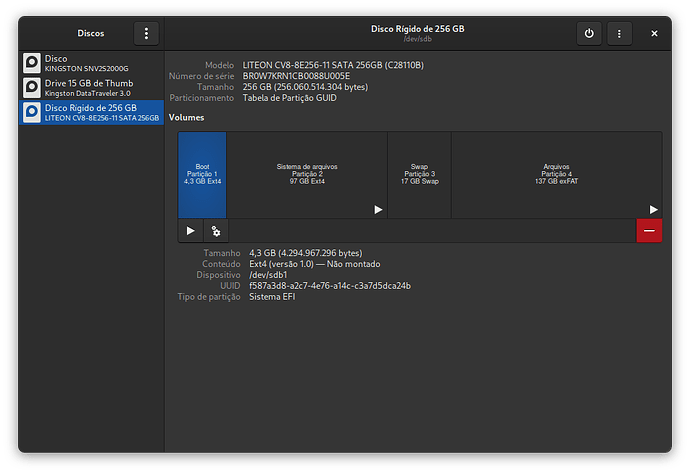This screenshot has width=690, height=472.
Task: Select the Arquivos Partição 4 exFAT volume
Action: [x=555, y=175]
